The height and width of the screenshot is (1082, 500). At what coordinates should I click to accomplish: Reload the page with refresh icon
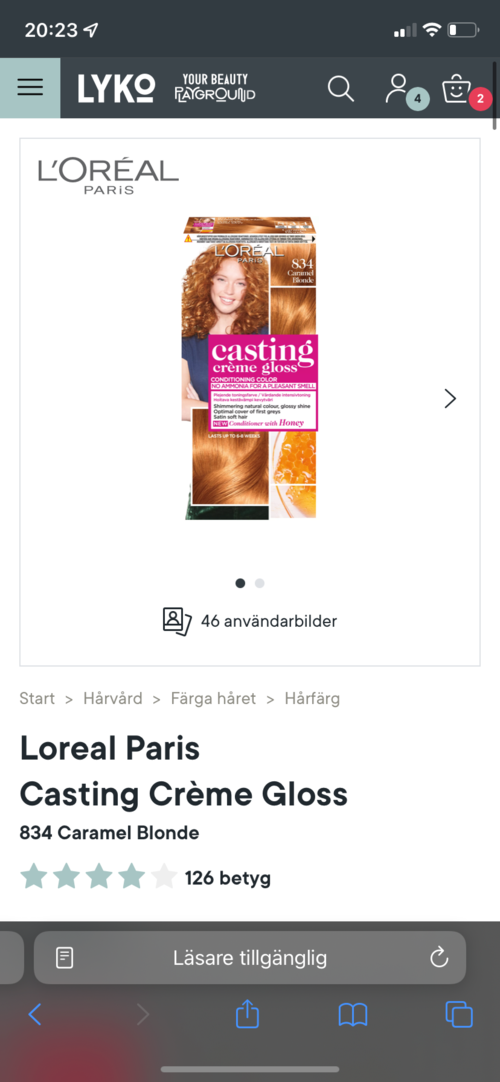pyautogui.click(x=439, y=957)
